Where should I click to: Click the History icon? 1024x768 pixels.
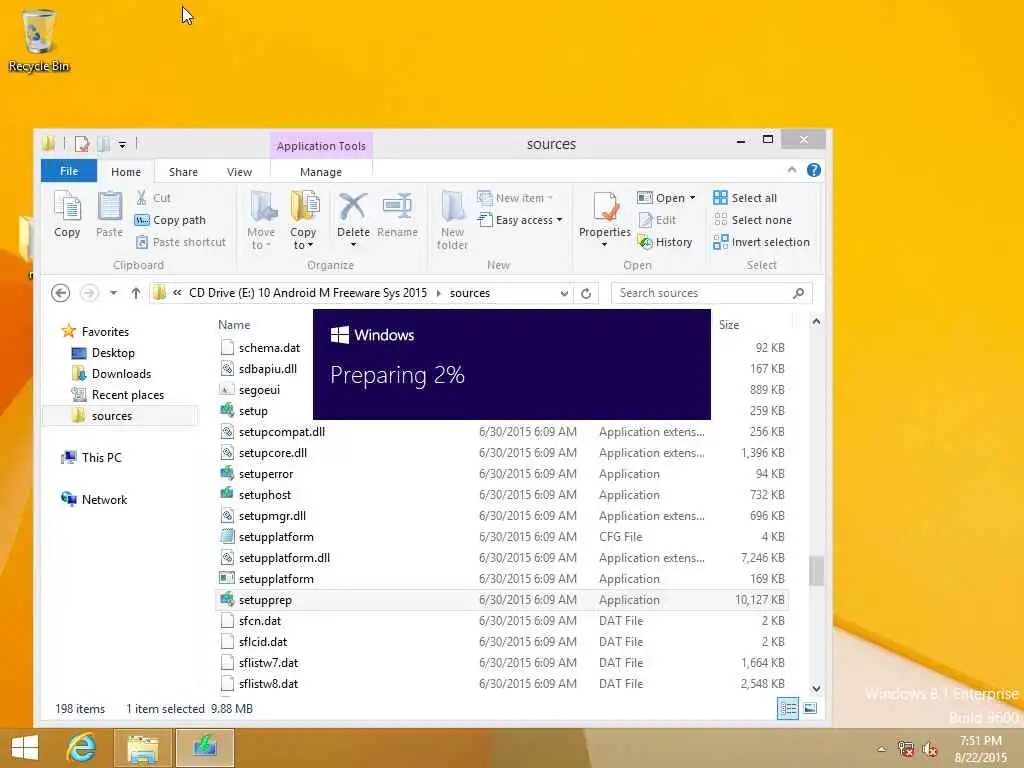tap(645, 242)
